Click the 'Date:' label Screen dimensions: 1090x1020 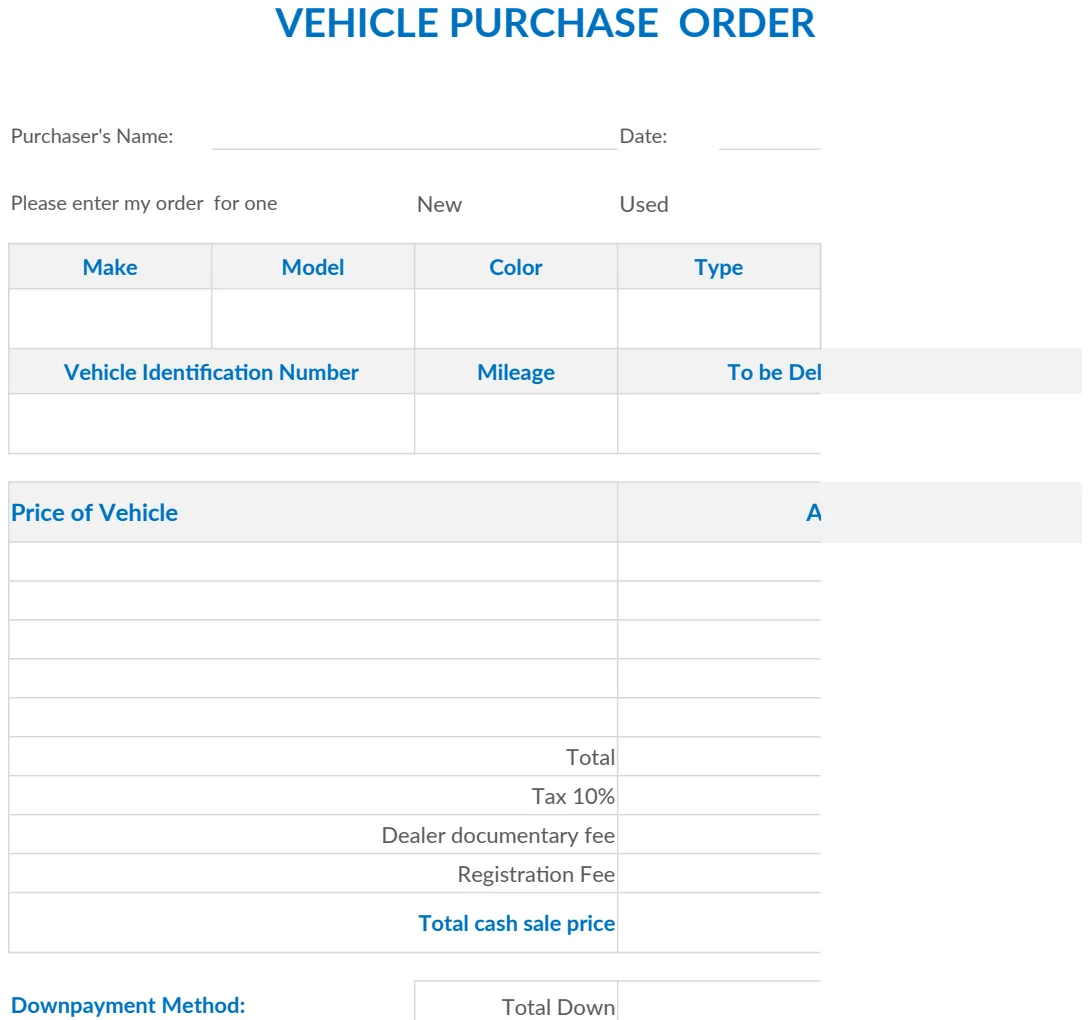643,136
